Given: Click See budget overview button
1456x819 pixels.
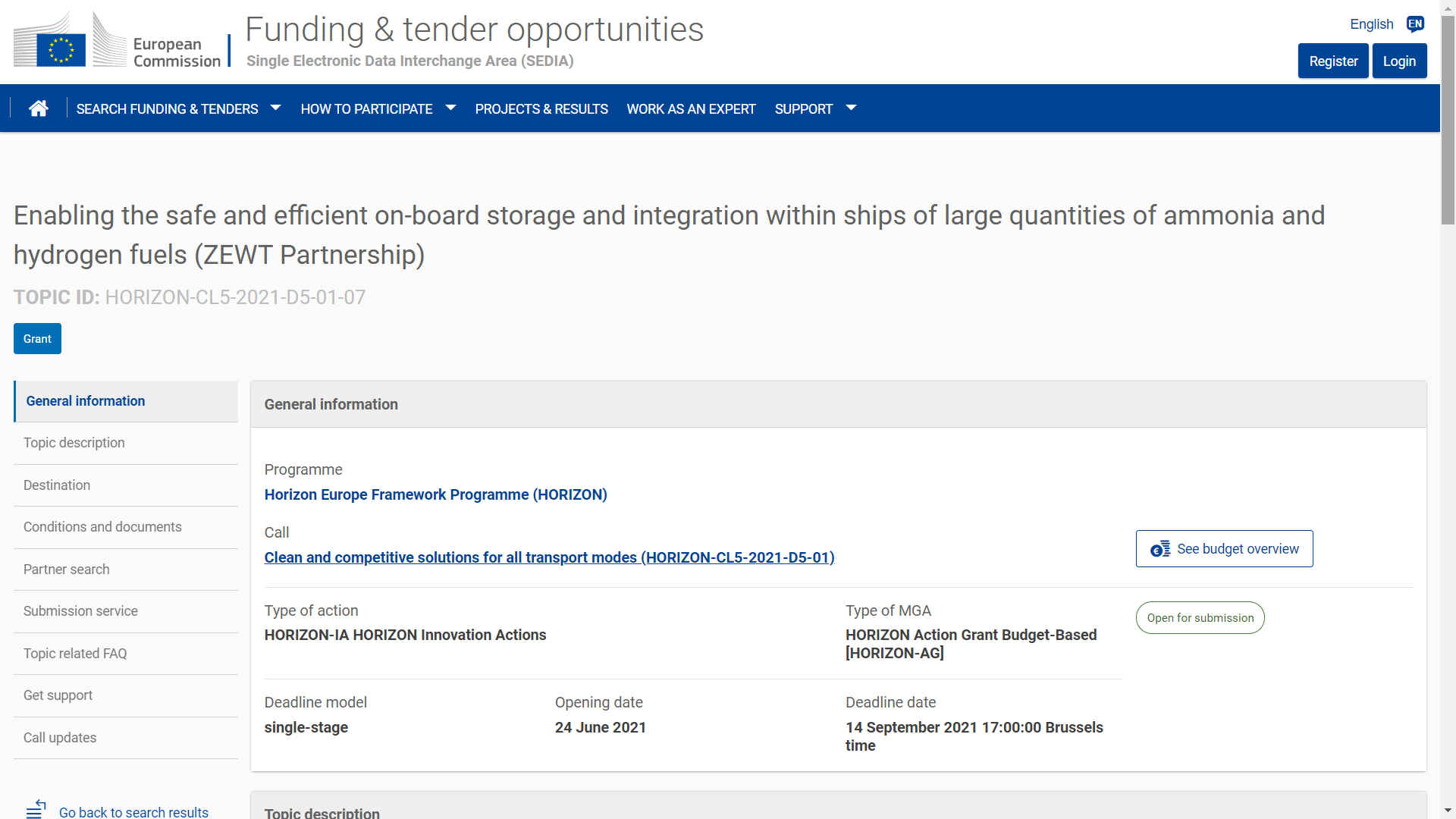Looking at the screenshot, I should [1224, 548].
